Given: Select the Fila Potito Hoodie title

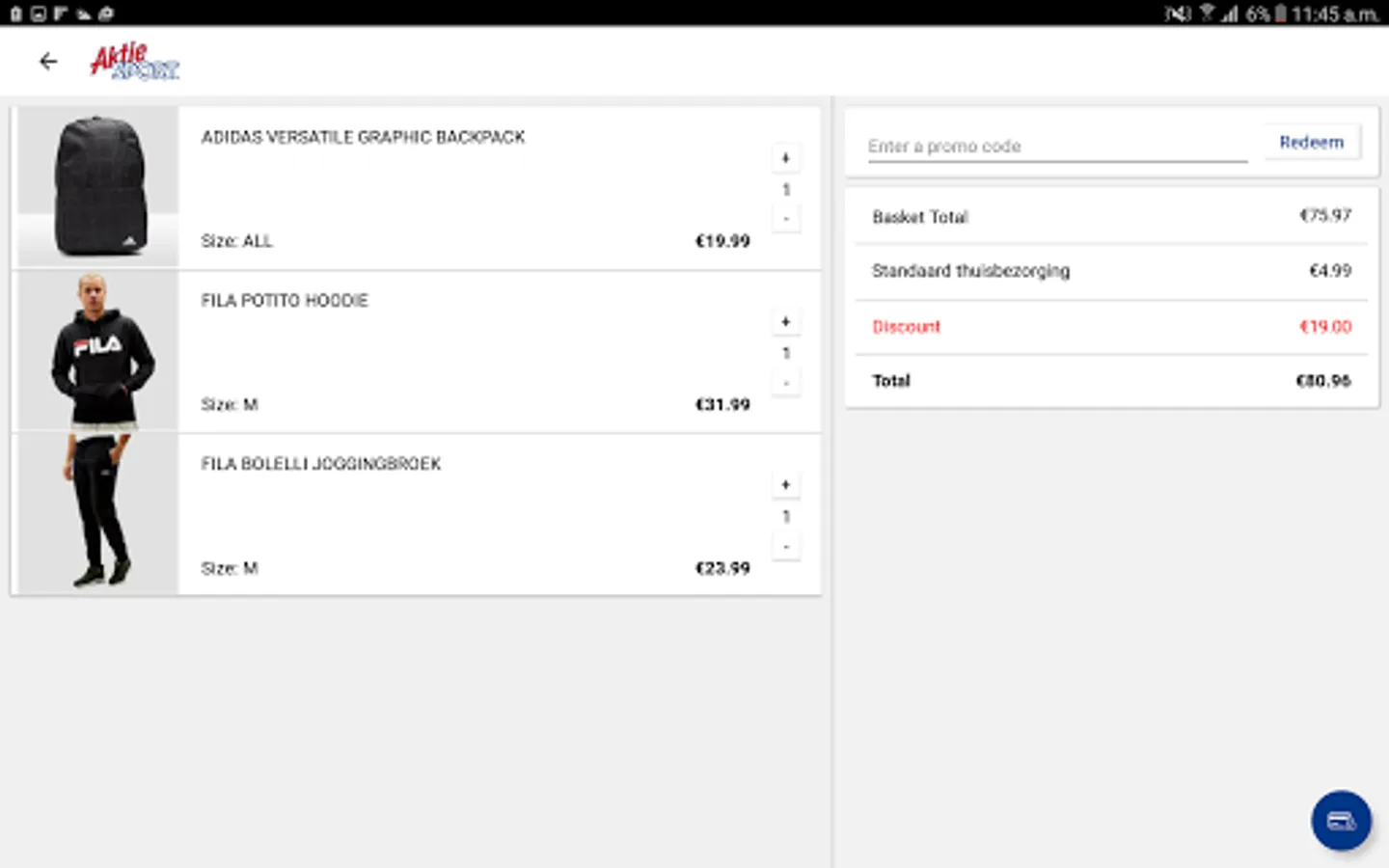Looking at the screenshot, I should pyautogui.click(x=285, y=301).
